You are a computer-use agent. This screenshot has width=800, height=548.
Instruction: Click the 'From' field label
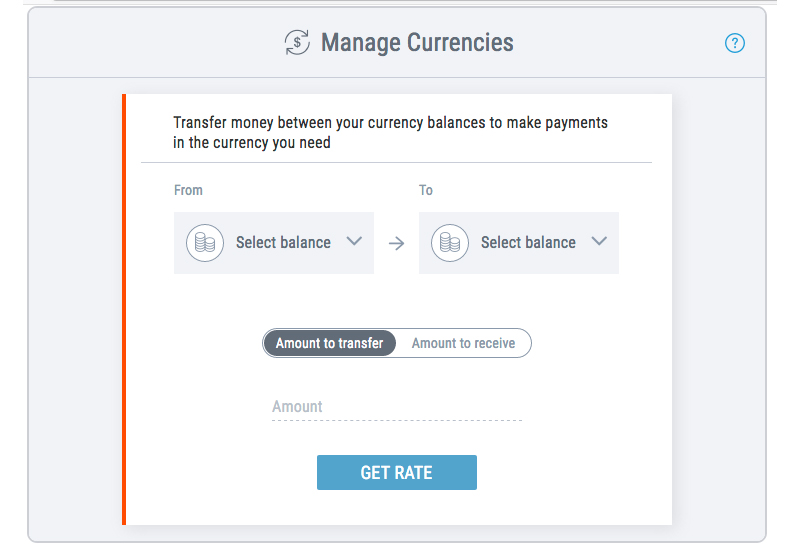click(188, 190)
